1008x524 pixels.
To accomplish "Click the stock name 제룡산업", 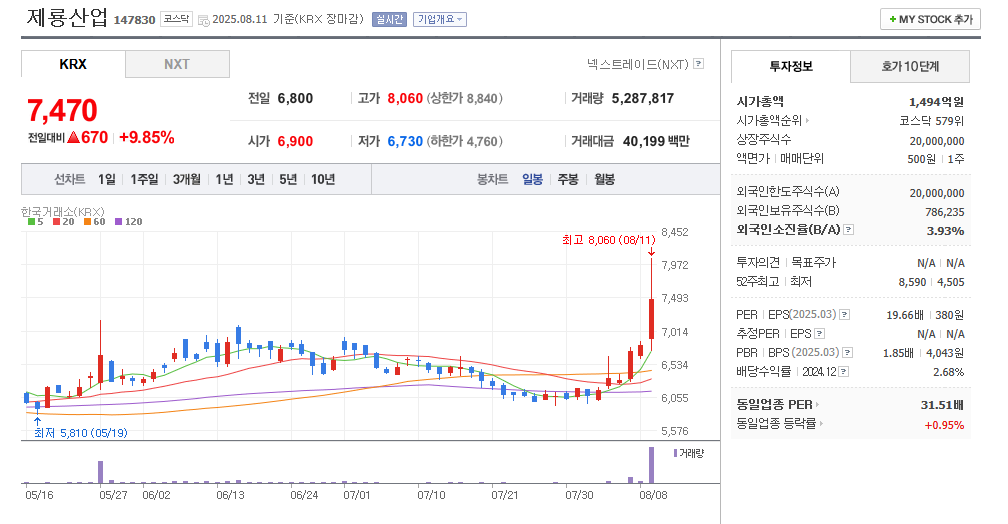I will click(67, 17).
